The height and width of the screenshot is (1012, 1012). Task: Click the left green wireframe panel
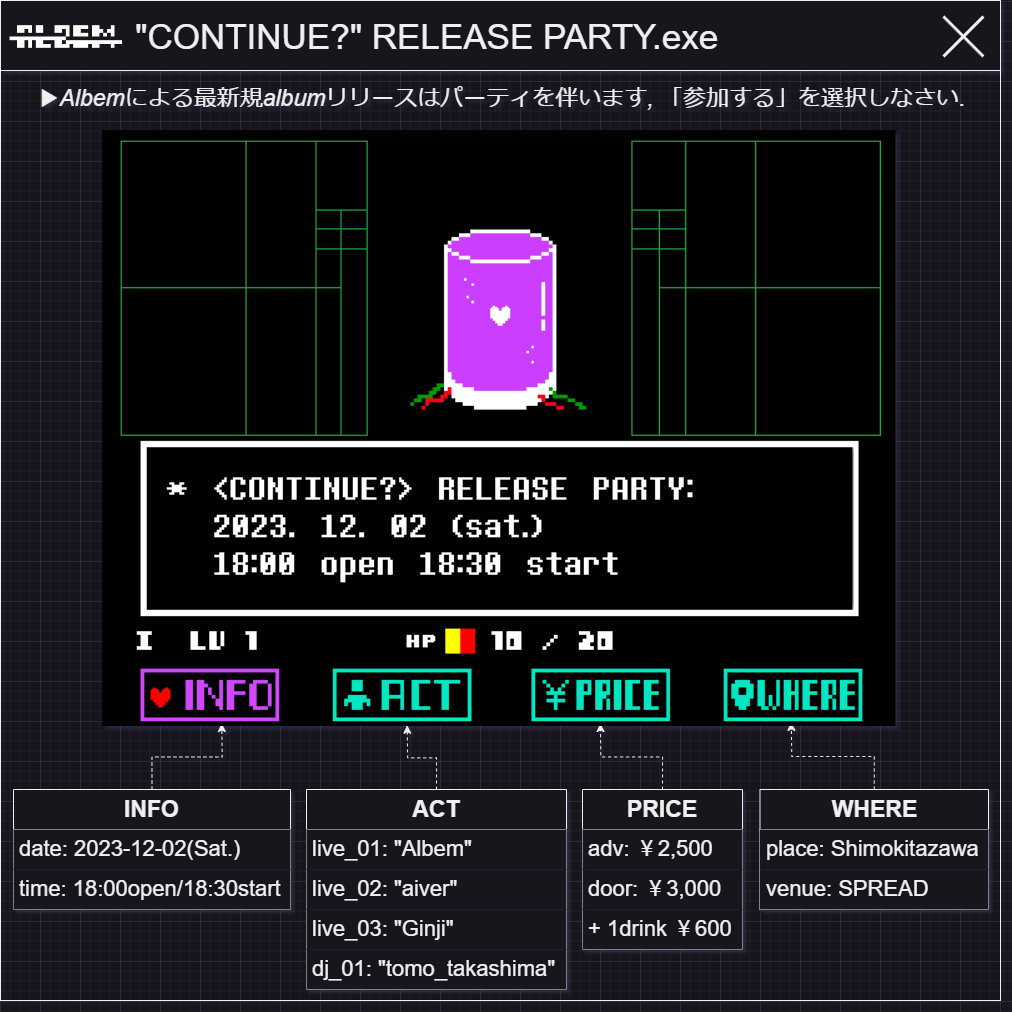tap(244, 288)
